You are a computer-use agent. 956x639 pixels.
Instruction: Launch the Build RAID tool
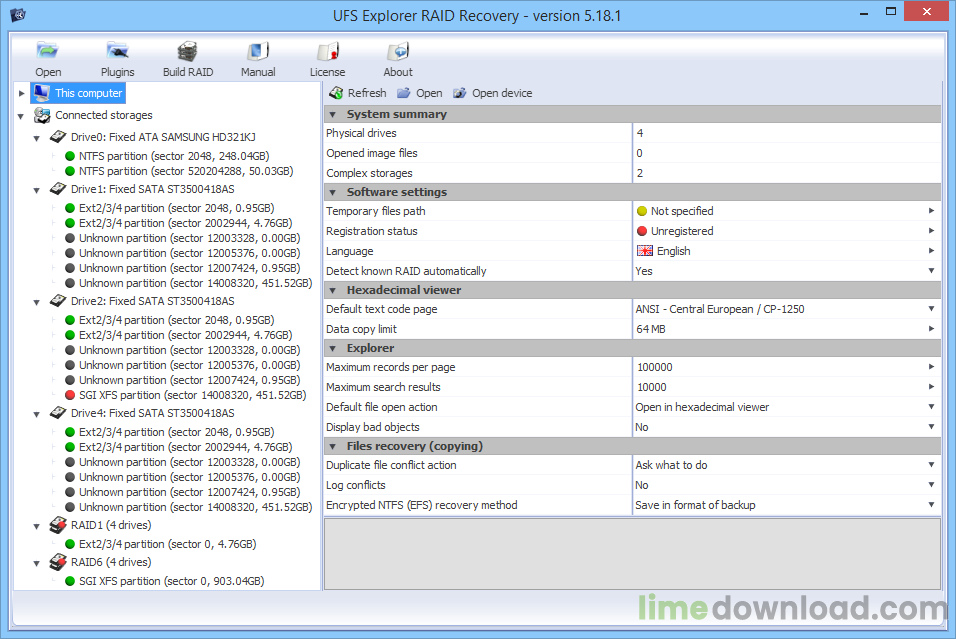[188, 51]
